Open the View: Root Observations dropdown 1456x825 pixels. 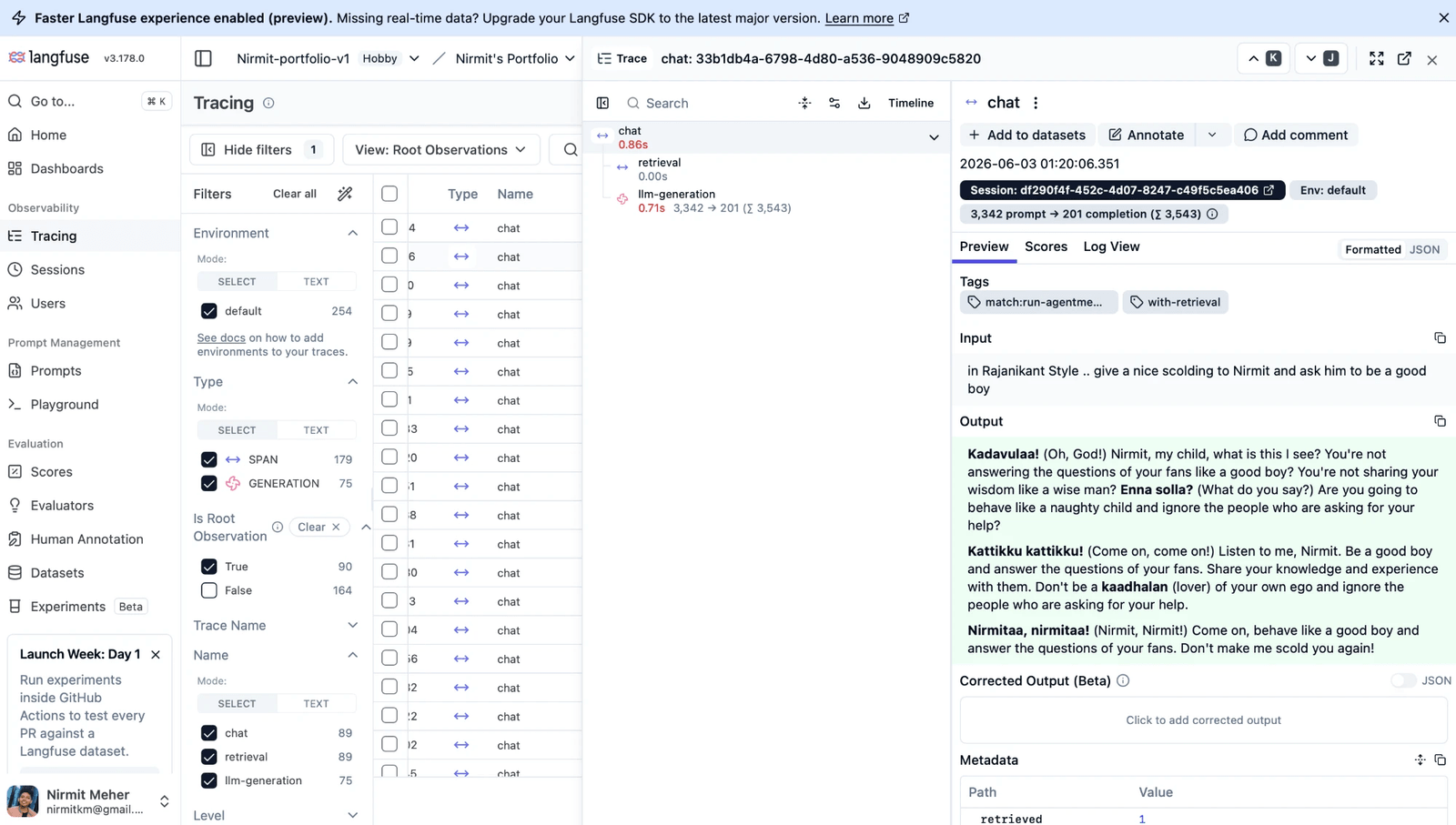coord(441,149)
